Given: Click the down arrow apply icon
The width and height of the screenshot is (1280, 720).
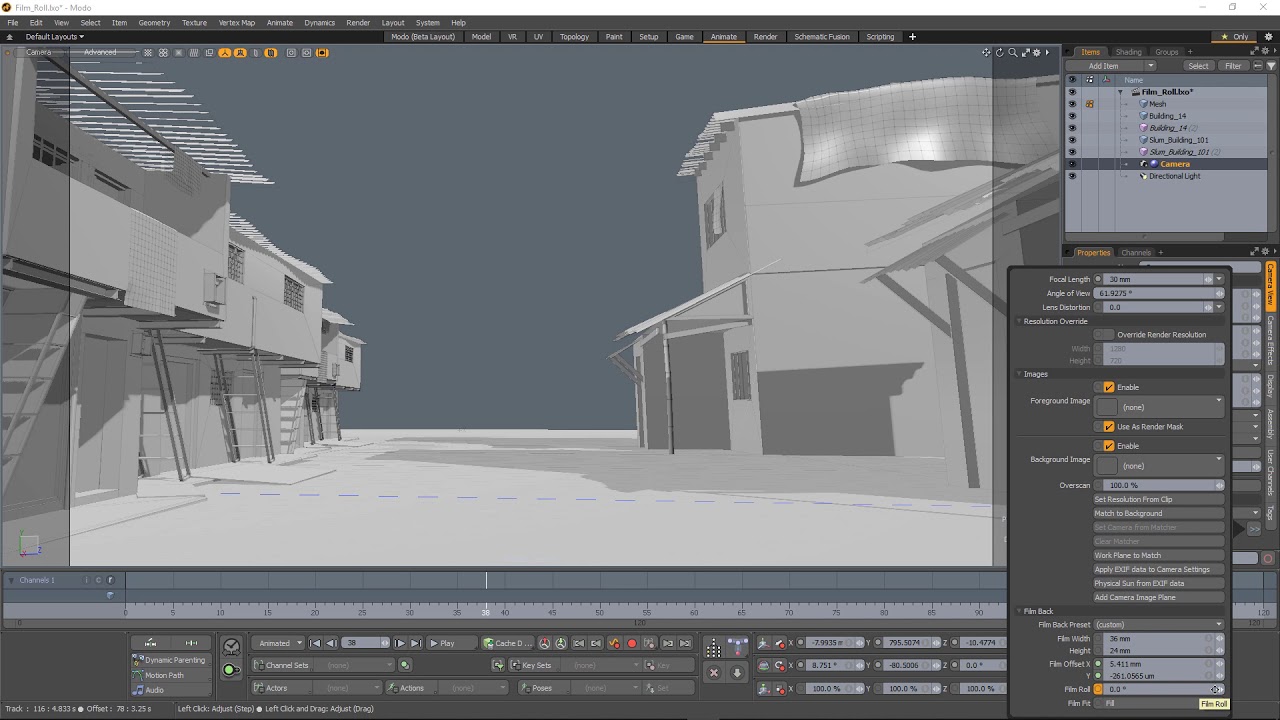Looking at the screenshot, I should [x=737, y=673].
